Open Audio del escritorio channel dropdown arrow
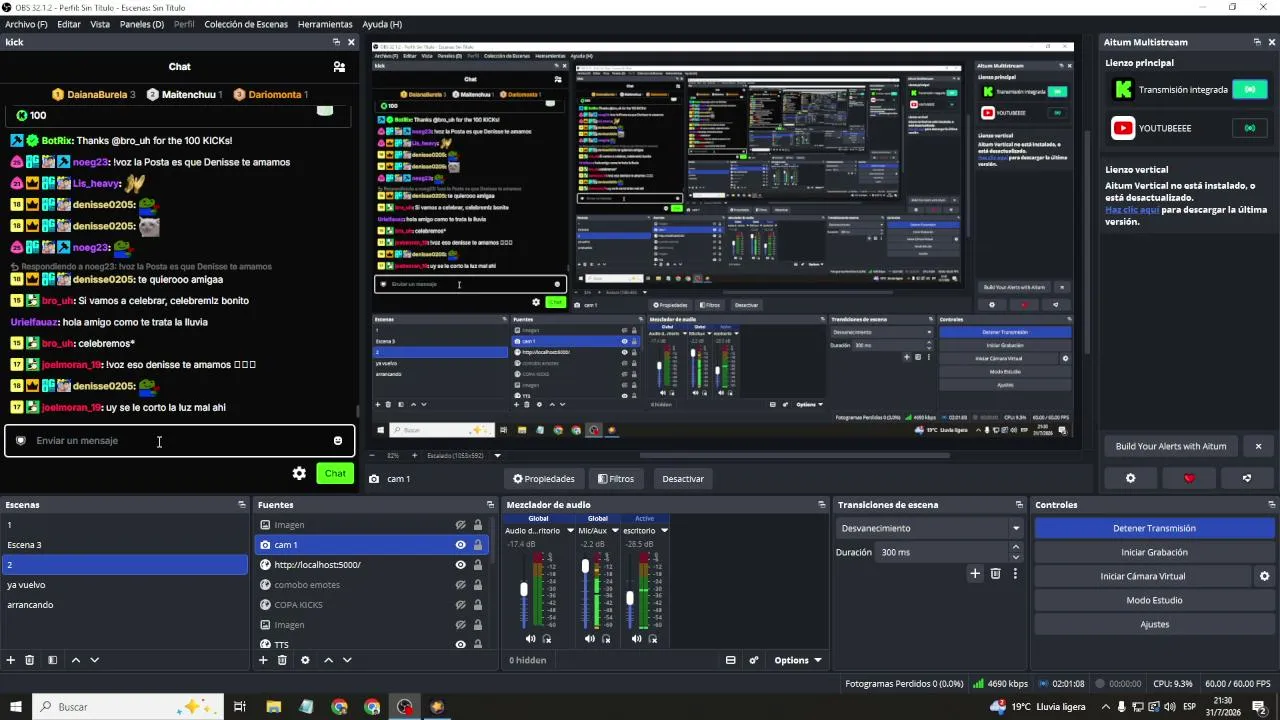Screen dimensions: 1280x720 [570, 531]
